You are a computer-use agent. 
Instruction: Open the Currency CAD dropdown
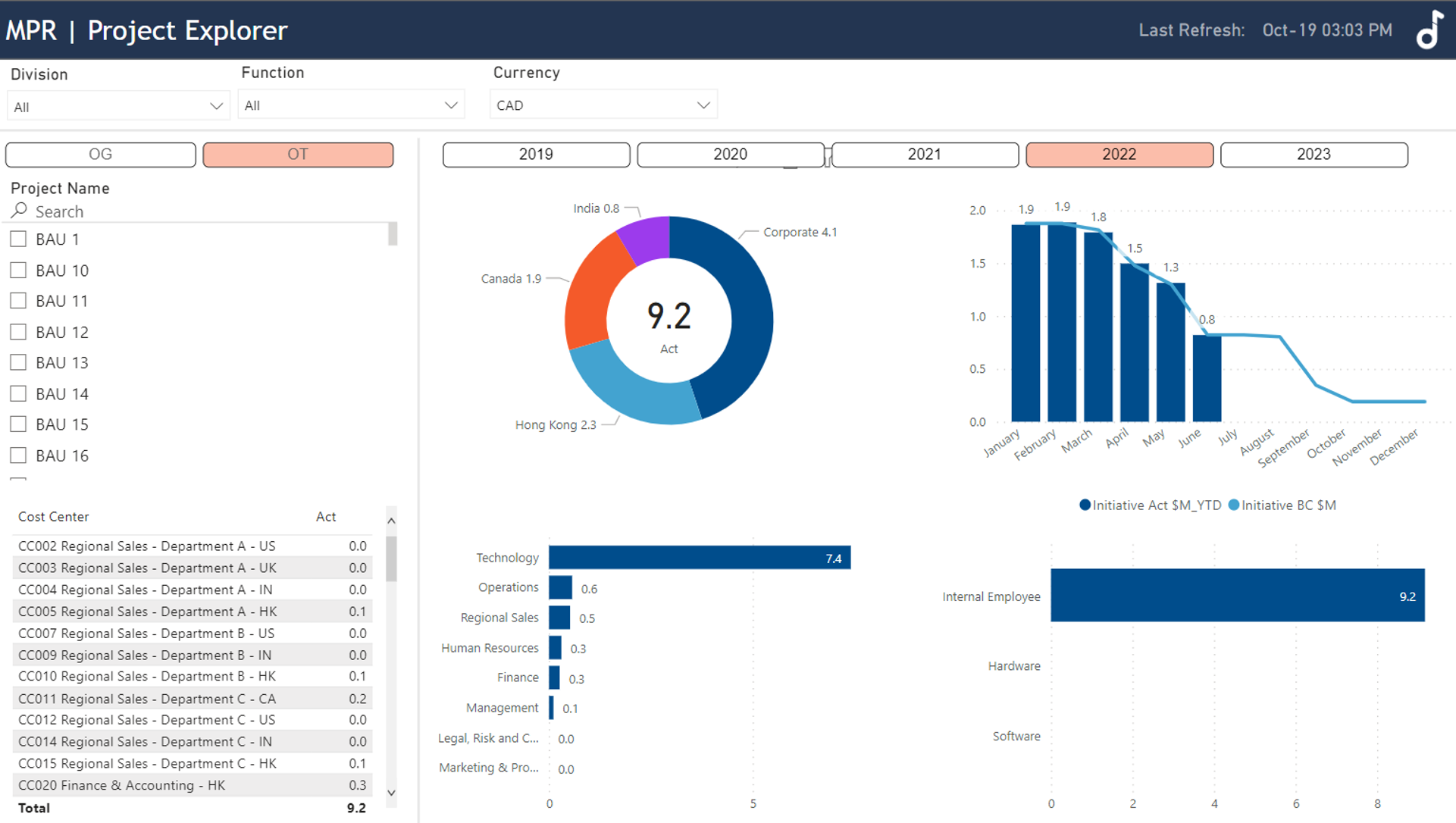click(603, 105)
